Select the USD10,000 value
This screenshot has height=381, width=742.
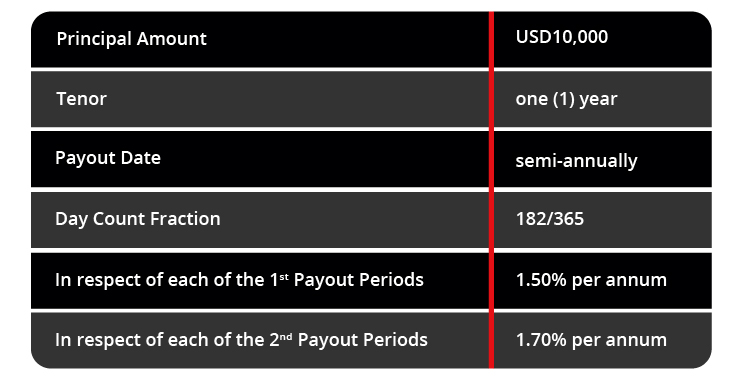562,37
